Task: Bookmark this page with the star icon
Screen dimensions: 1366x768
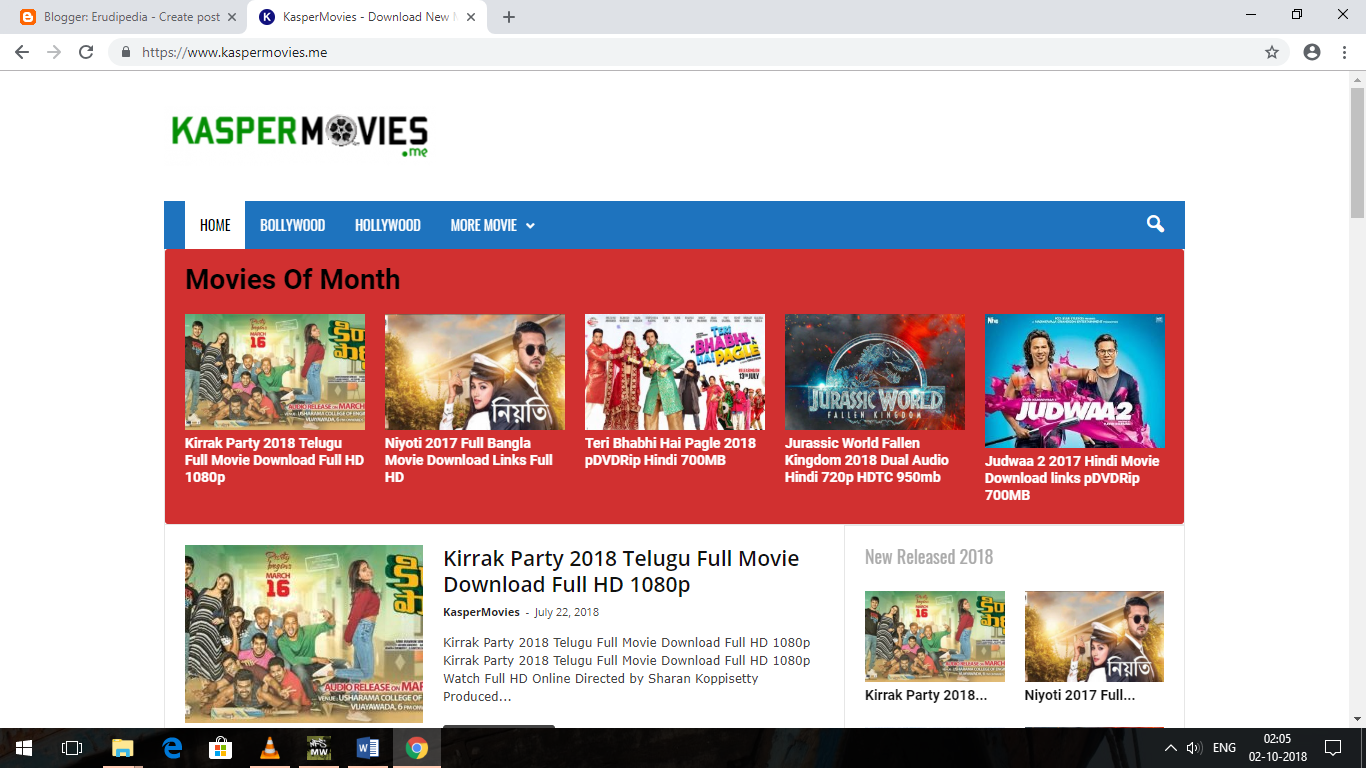Action: [x=1272, y=52]
